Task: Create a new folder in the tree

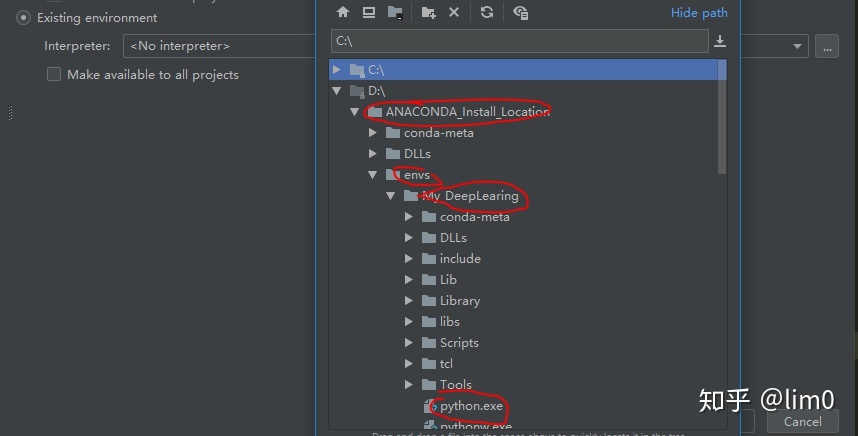Action: [x=428, y=13]
